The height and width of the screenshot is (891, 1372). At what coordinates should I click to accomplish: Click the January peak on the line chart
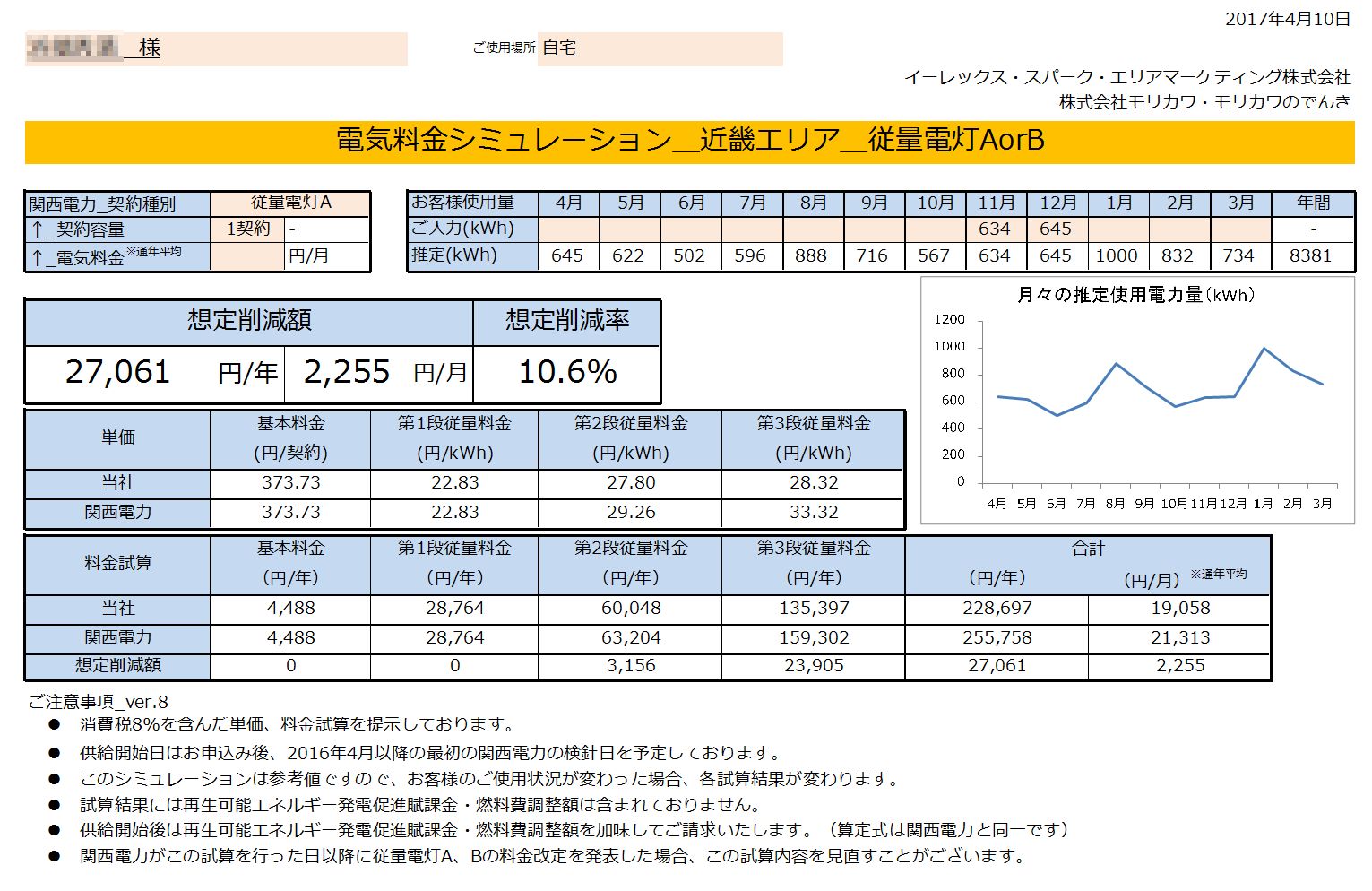pyautogui.click(x=1264, y=348)
